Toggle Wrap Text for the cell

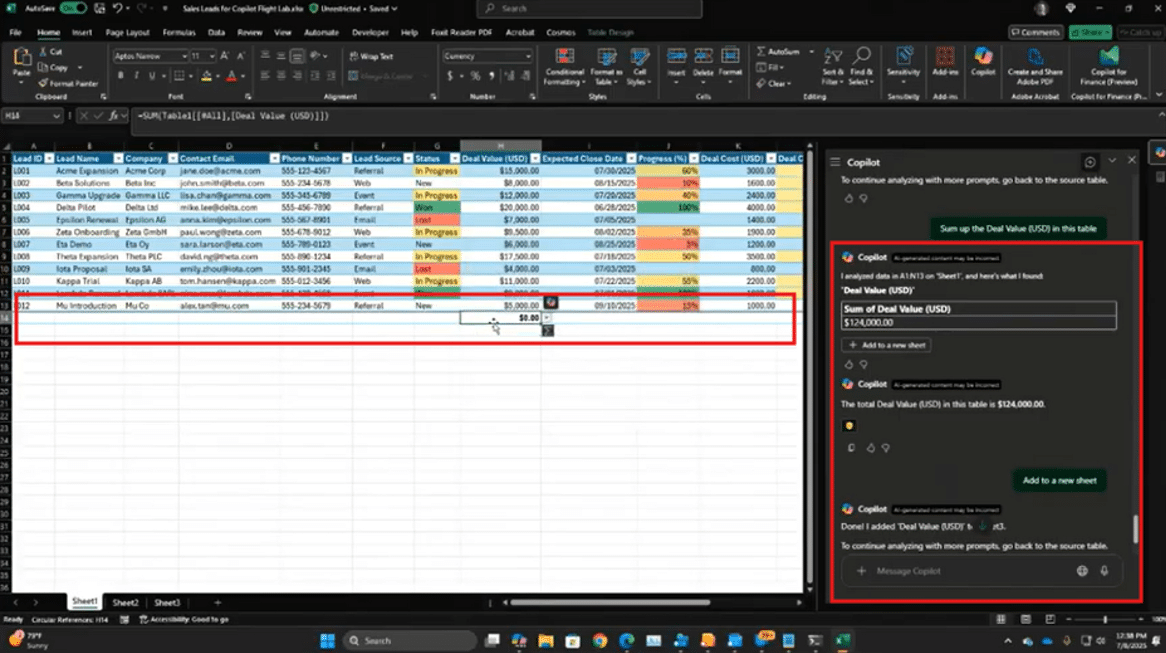[x=371, y=57]
